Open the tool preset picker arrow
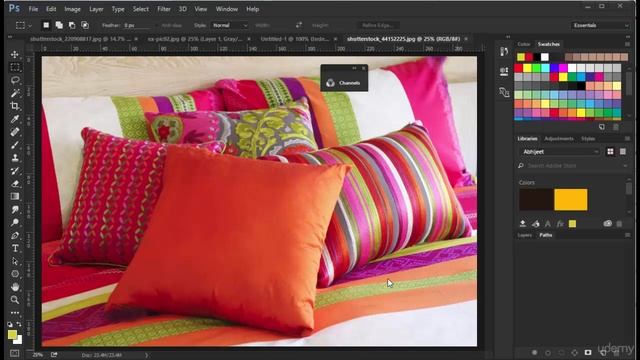 coord(30,26)
